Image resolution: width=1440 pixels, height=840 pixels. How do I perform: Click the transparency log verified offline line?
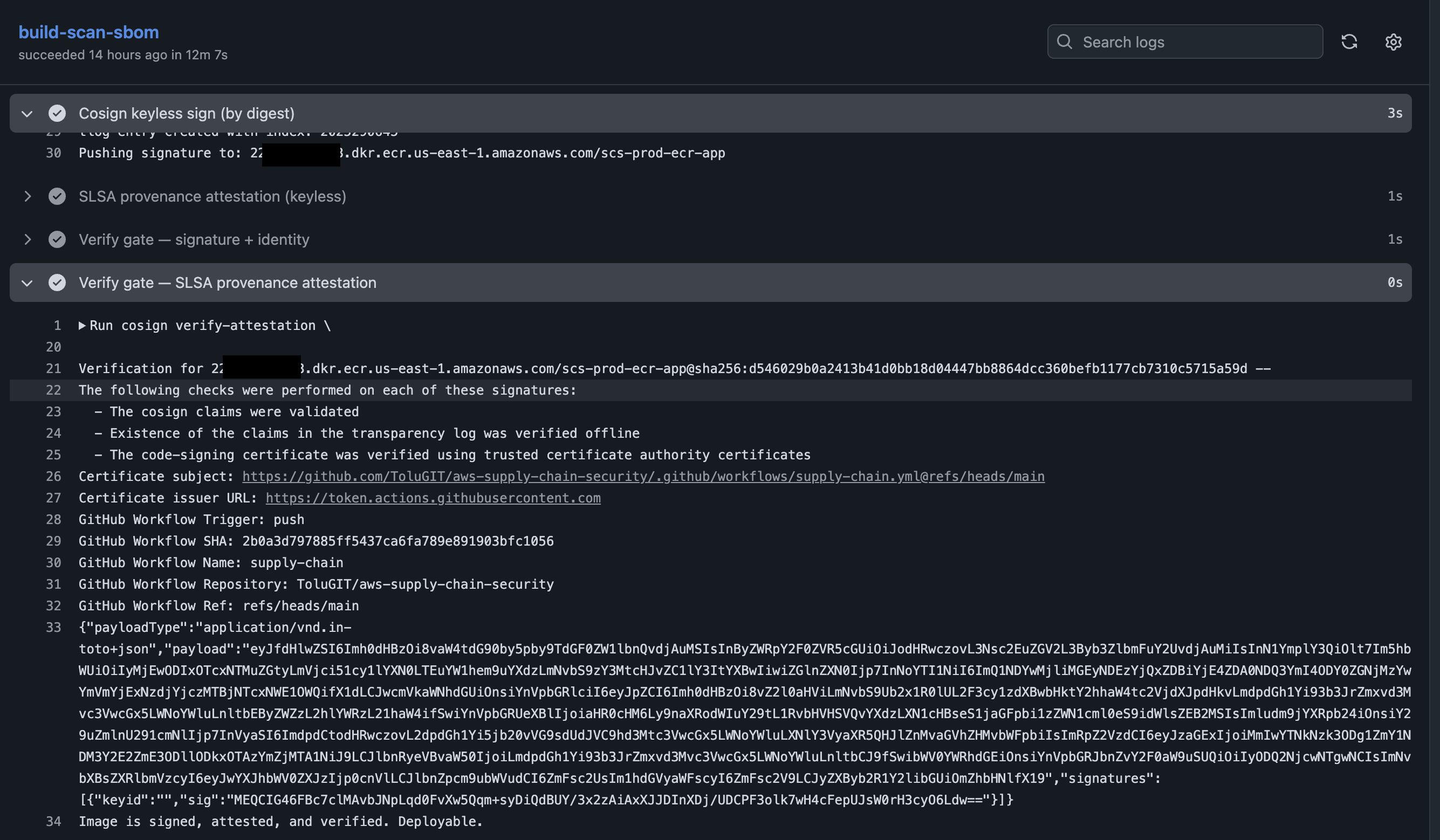coord(367,433)
